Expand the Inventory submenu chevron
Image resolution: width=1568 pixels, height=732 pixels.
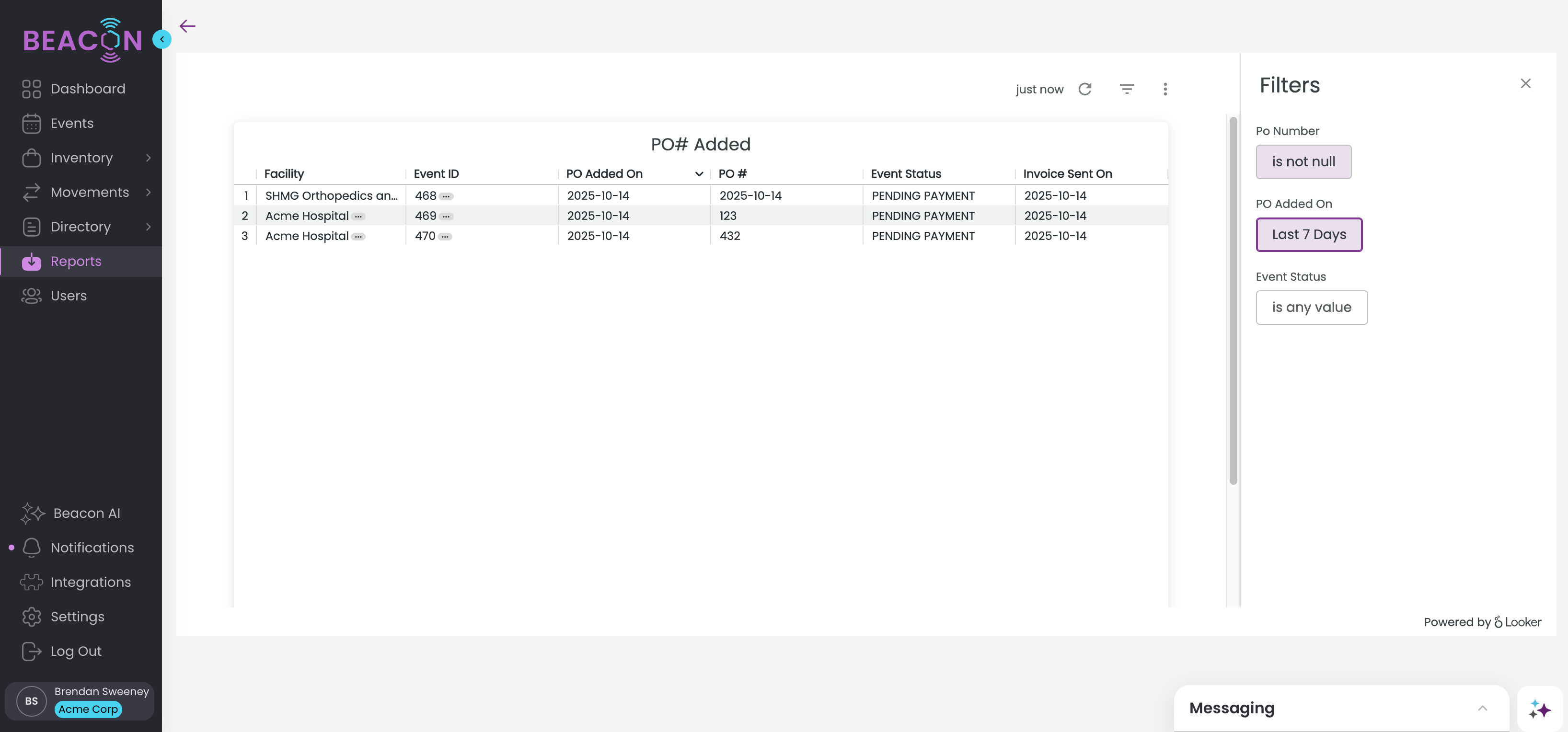[149, 158]
